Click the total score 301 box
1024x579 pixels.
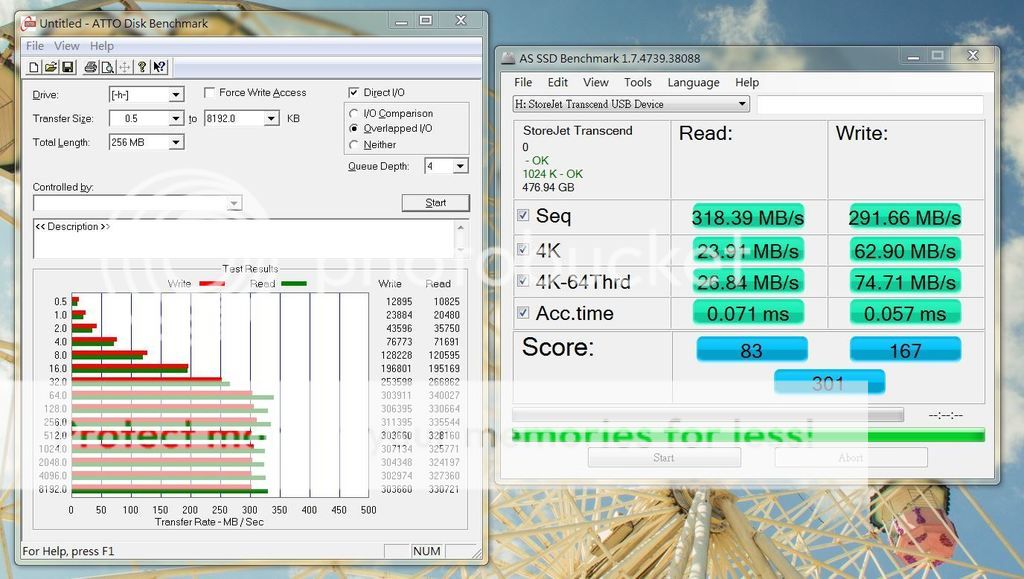[829, 383]
